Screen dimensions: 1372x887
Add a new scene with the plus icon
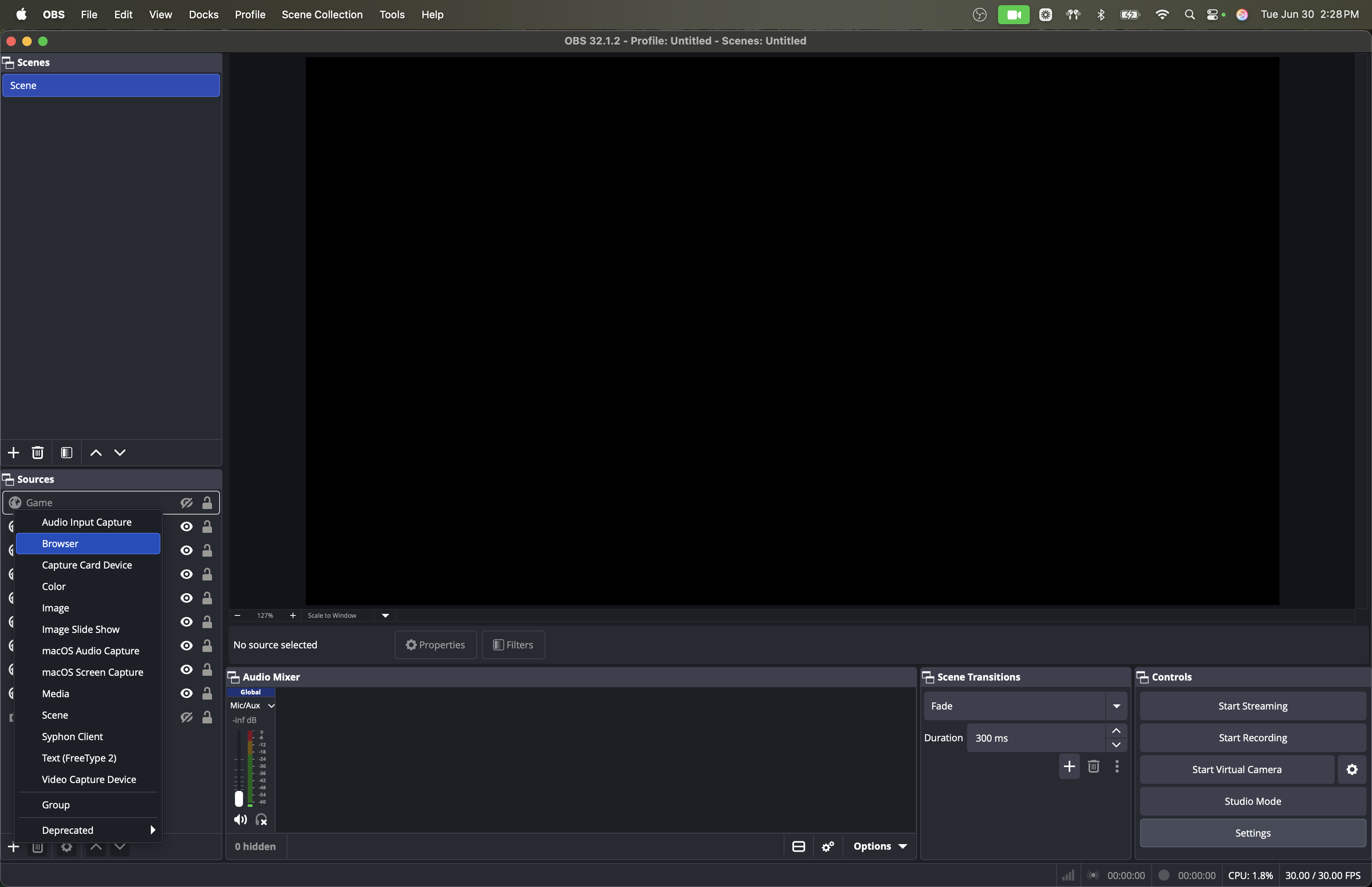(x=13, y=453)
